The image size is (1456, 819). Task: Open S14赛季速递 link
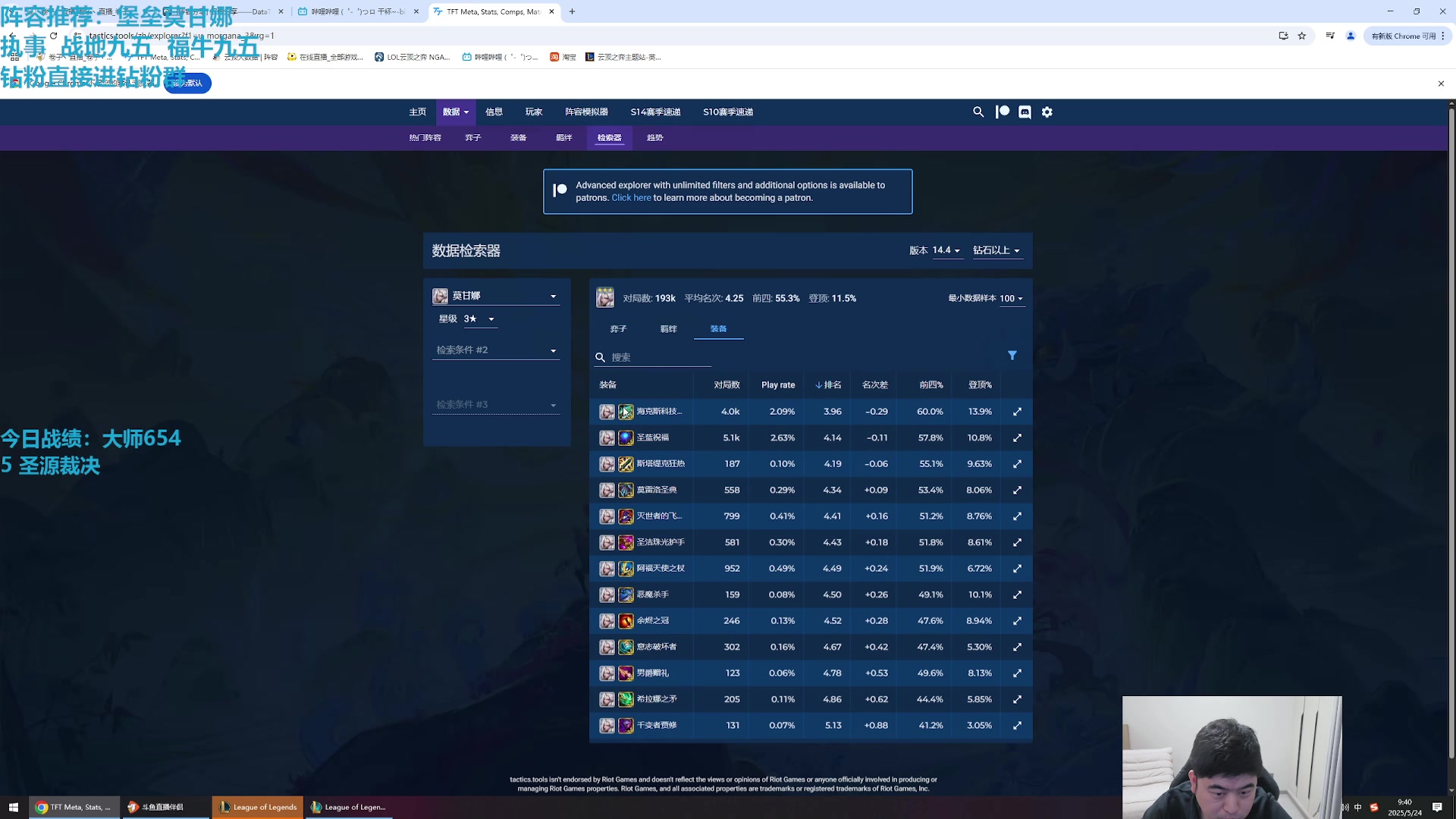click(x=655, y=111)
